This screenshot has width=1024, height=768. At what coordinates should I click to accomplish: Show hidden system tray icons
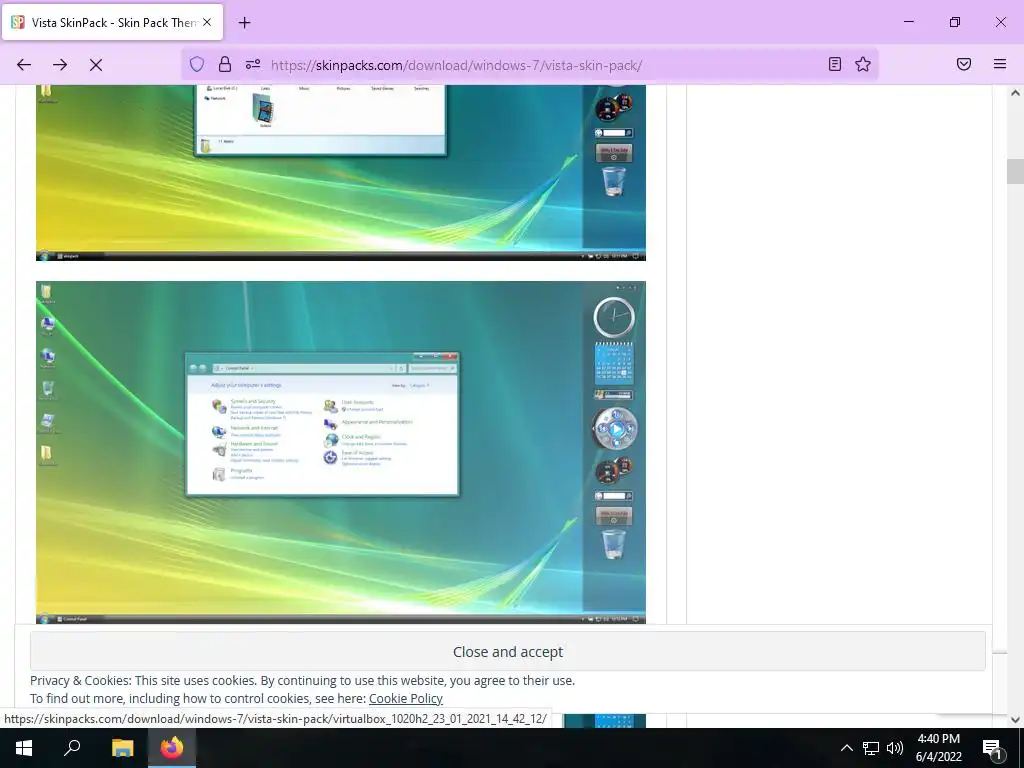(846, 748)
